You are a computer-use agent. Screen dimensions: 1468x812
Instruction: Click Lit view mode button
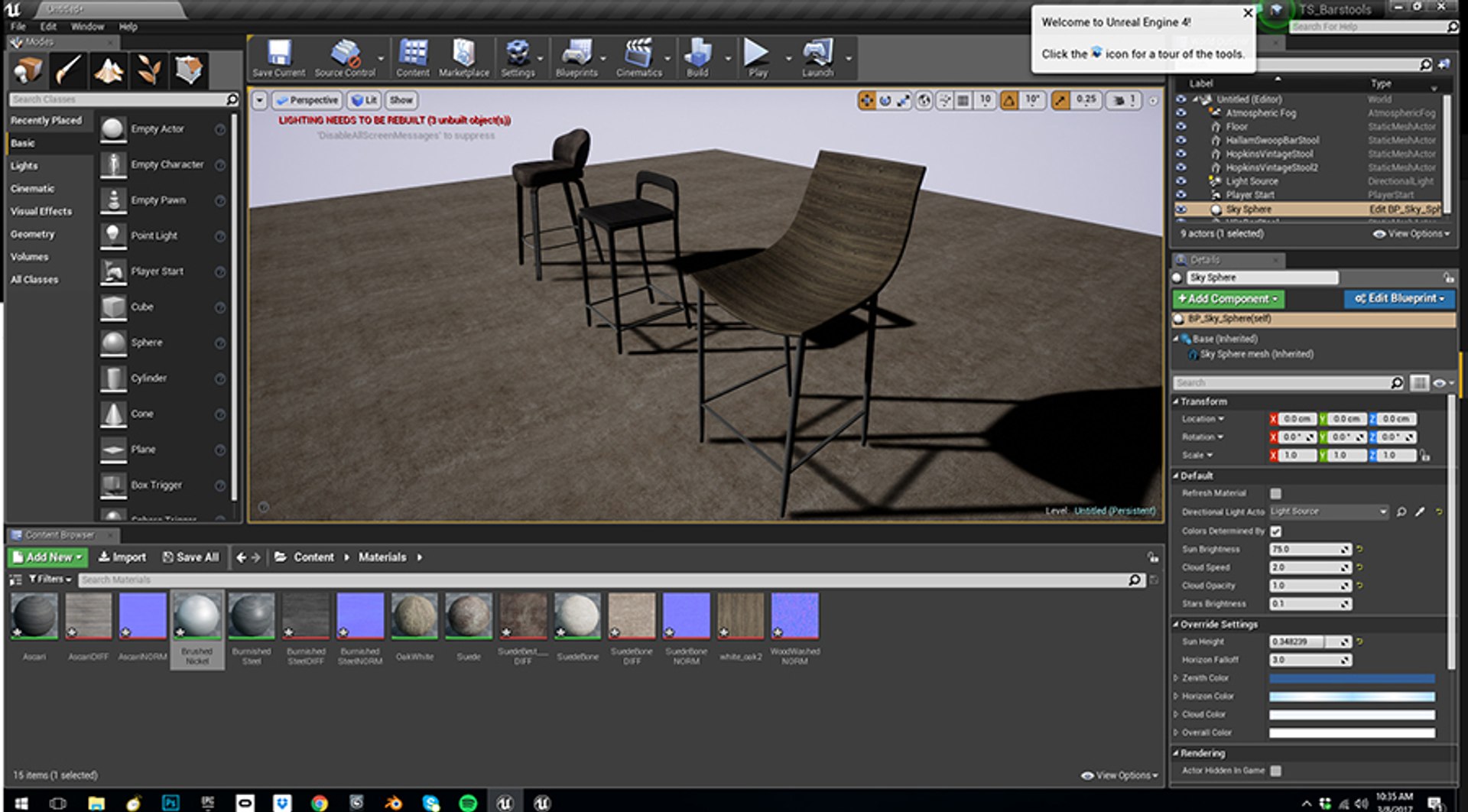coord(364,100)
